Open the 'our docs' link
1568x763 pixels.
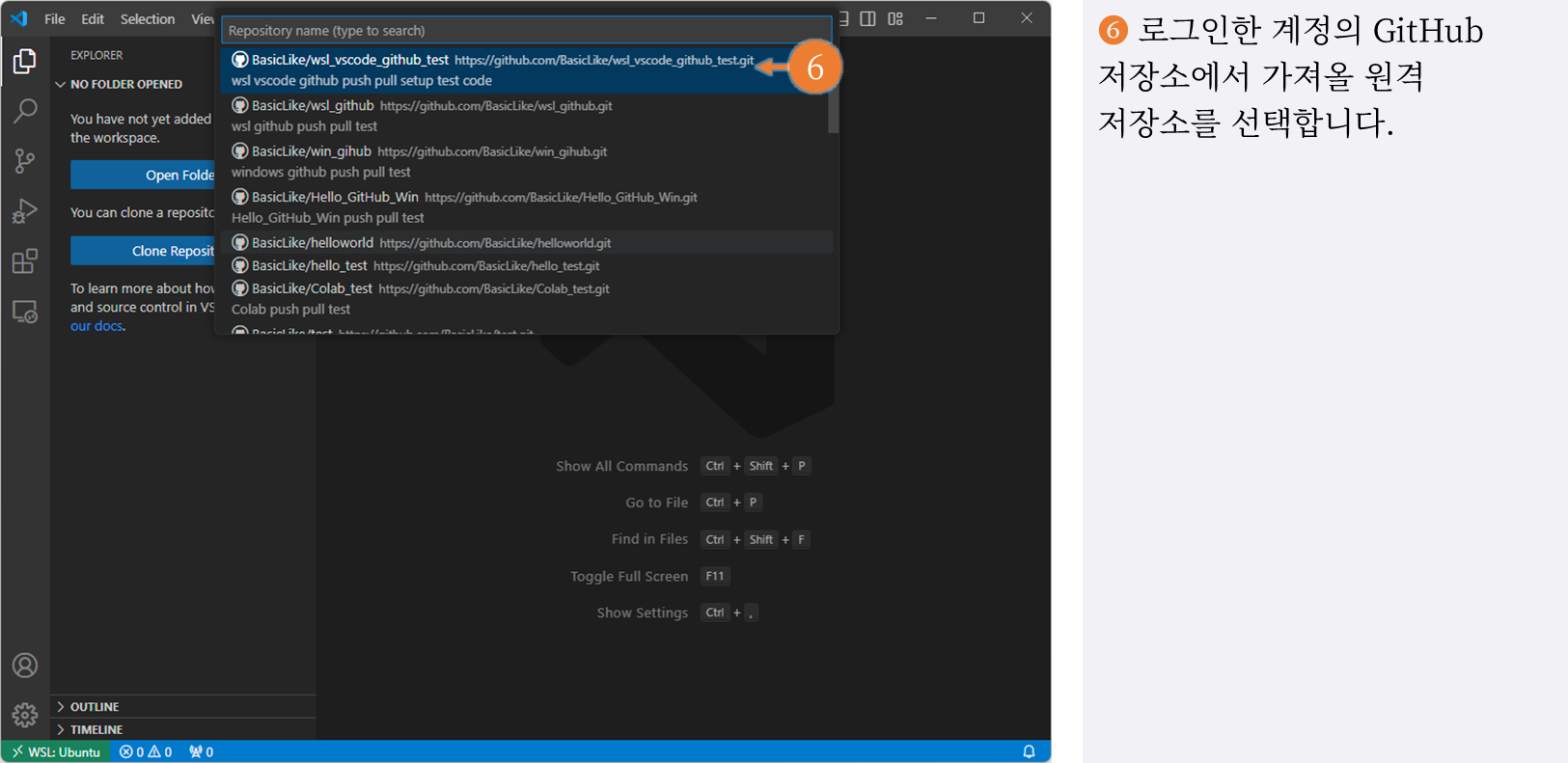tap(96, 326)
